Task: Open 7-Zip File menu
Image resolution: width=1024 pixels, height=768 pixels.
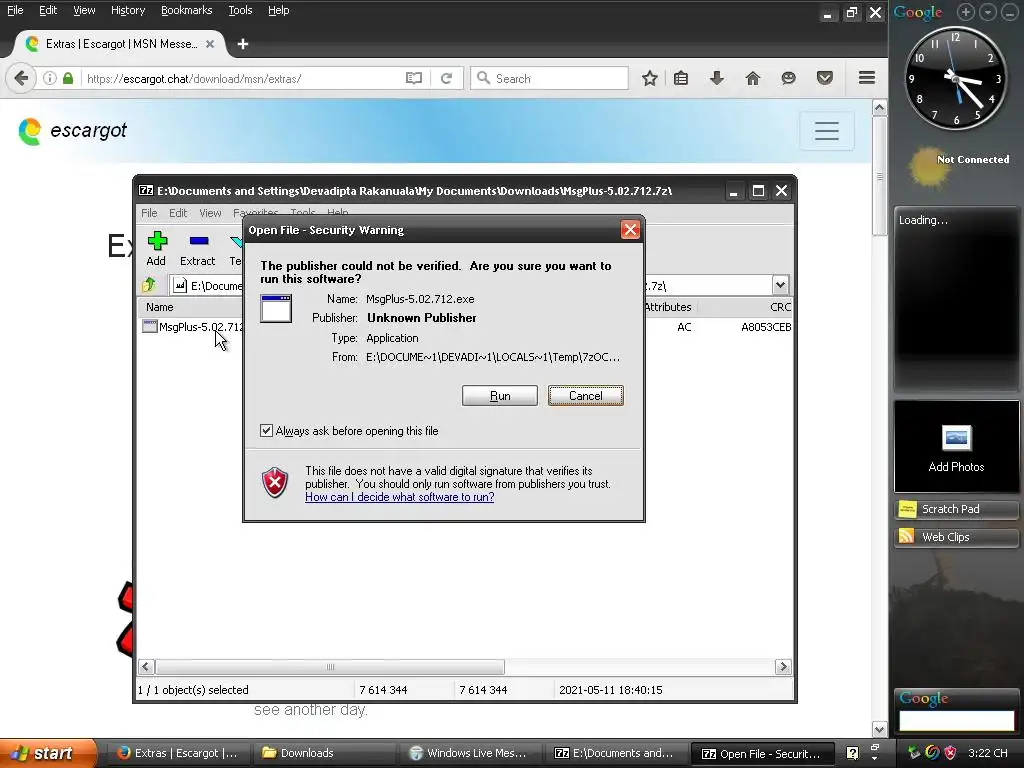Action: (x=150, y=213)
